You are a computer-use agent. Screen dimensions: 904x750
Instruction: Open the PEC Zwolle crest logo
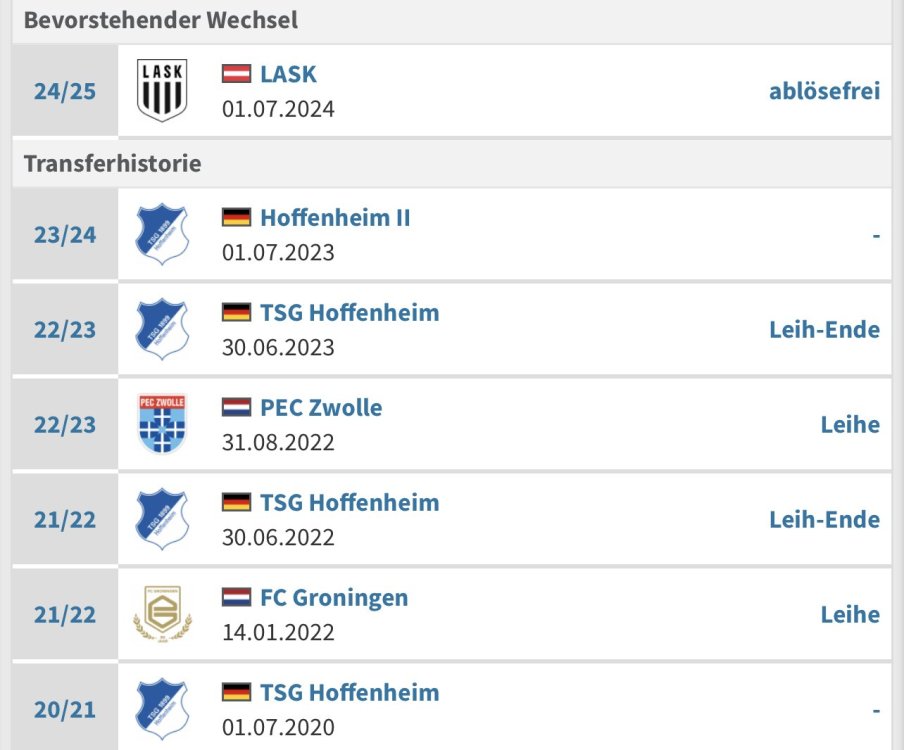162,424
